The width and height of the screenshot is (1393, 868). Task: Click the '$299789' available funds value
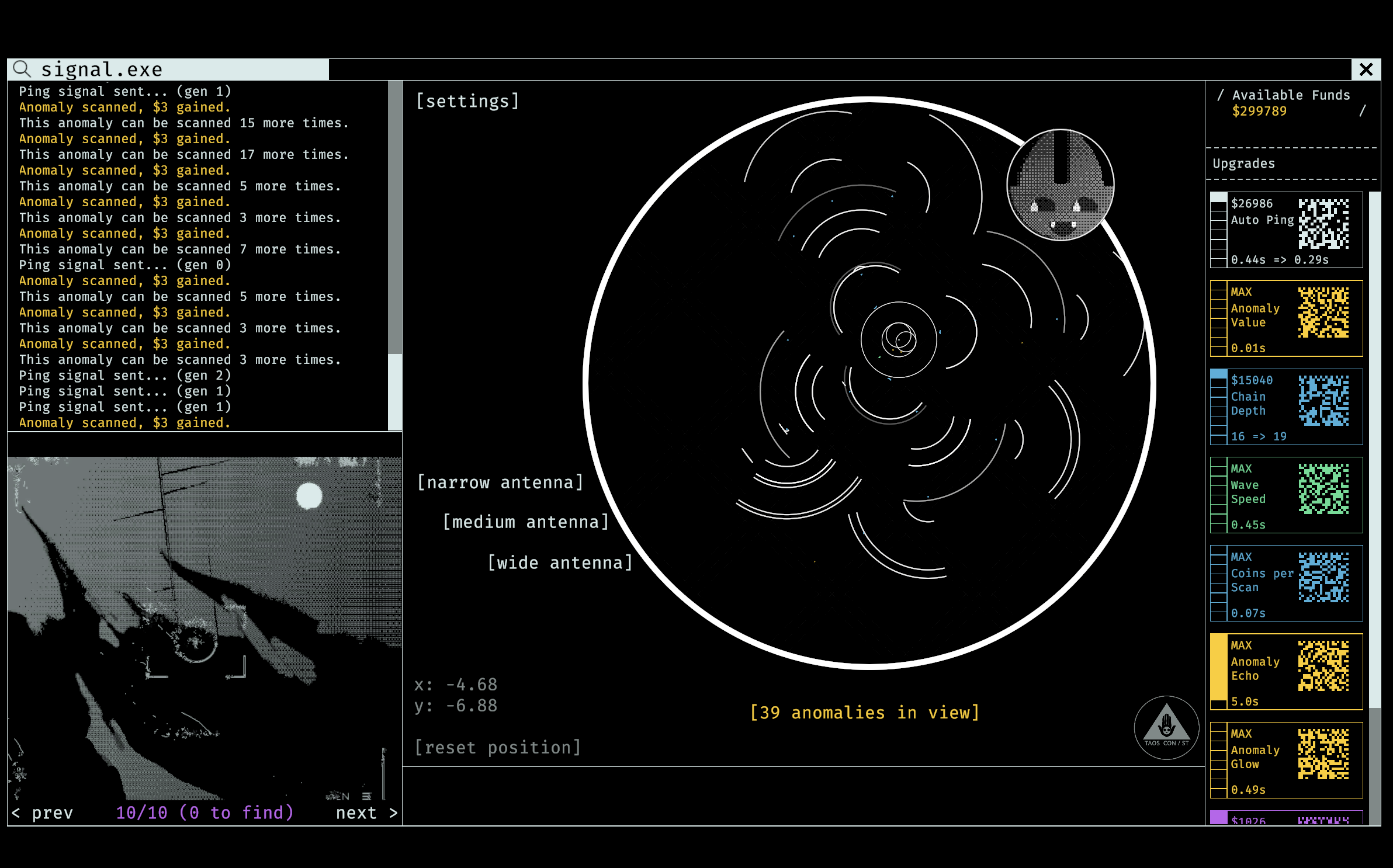tap(1259, 111)
